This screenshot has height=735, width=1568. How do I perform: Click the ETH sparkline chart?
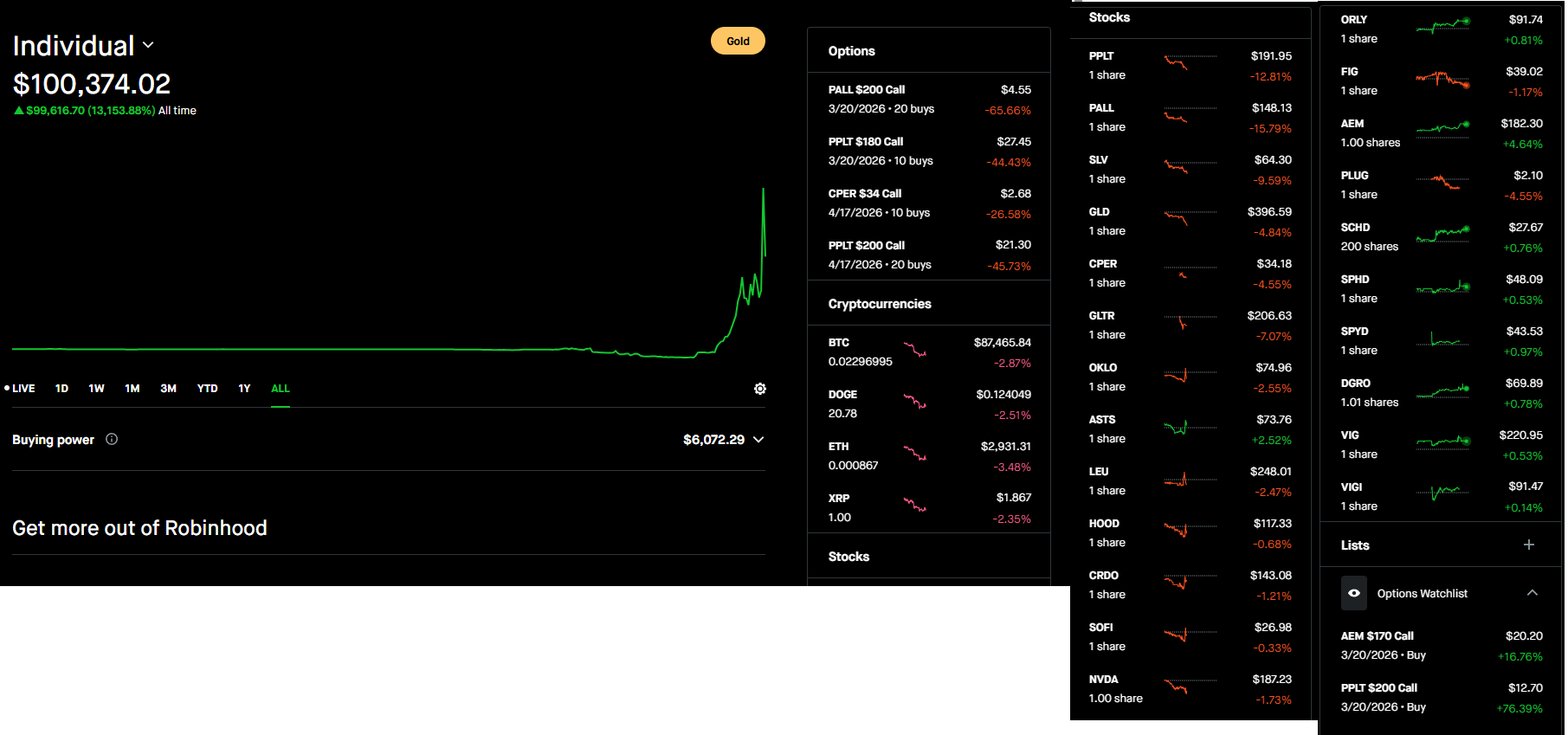click(915, 453)
